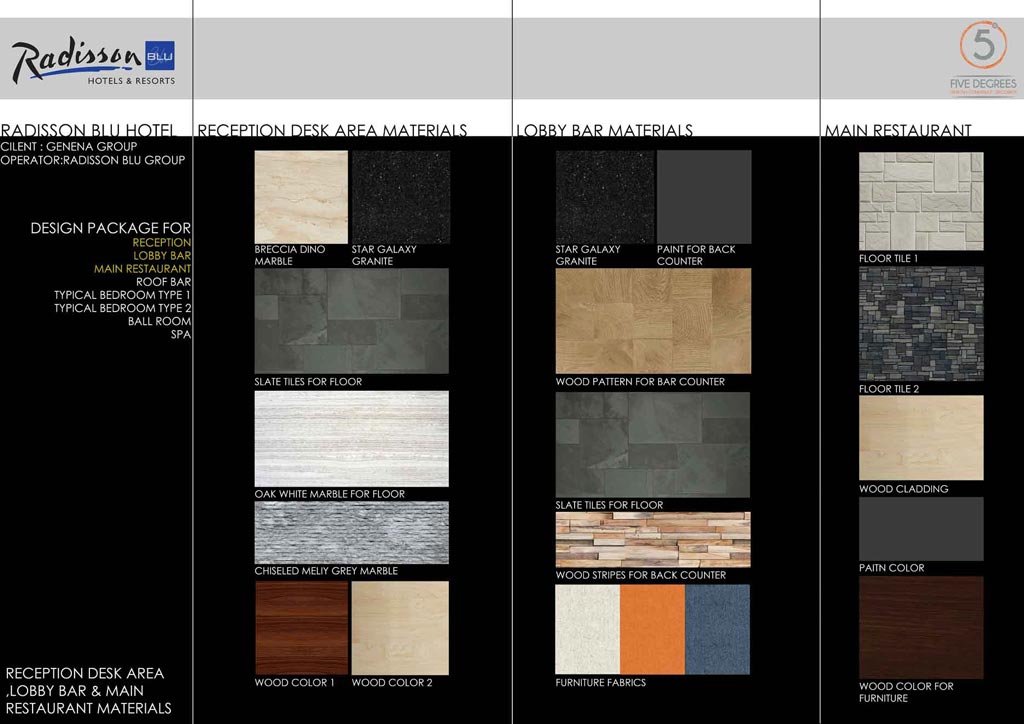Pick the blue furniture fabric swatch
Viewport: 1024px width, 724px height.
pos(717,629)
